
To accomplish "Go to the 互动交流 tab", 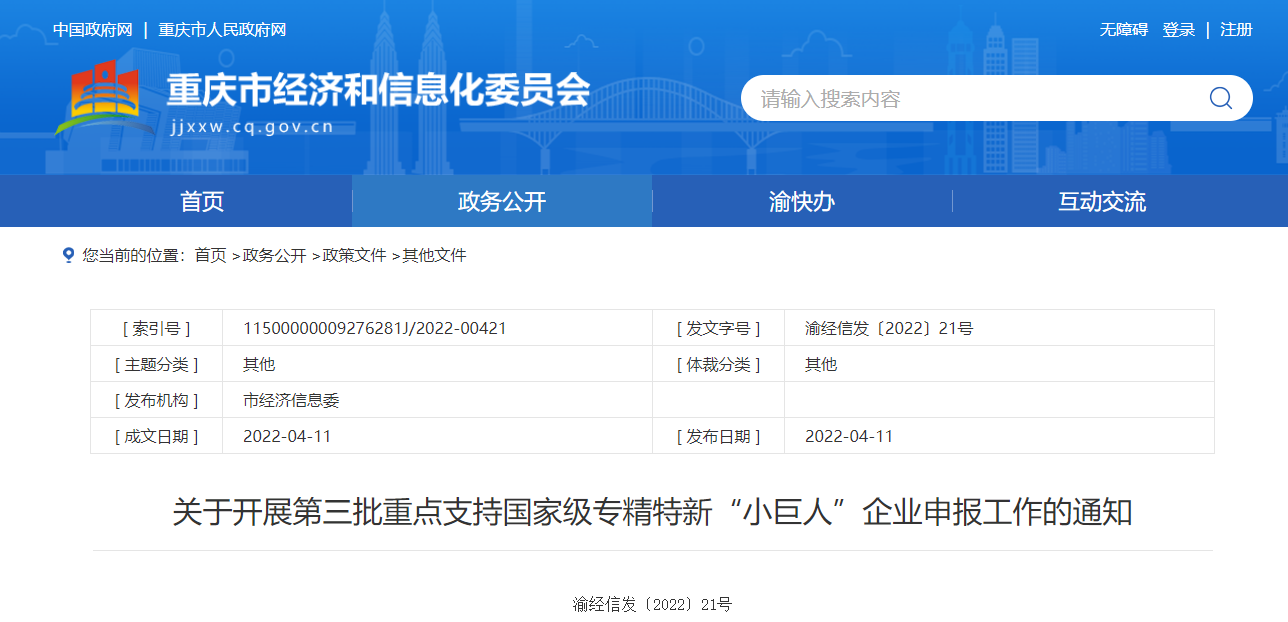I will tap(1102, 201).
